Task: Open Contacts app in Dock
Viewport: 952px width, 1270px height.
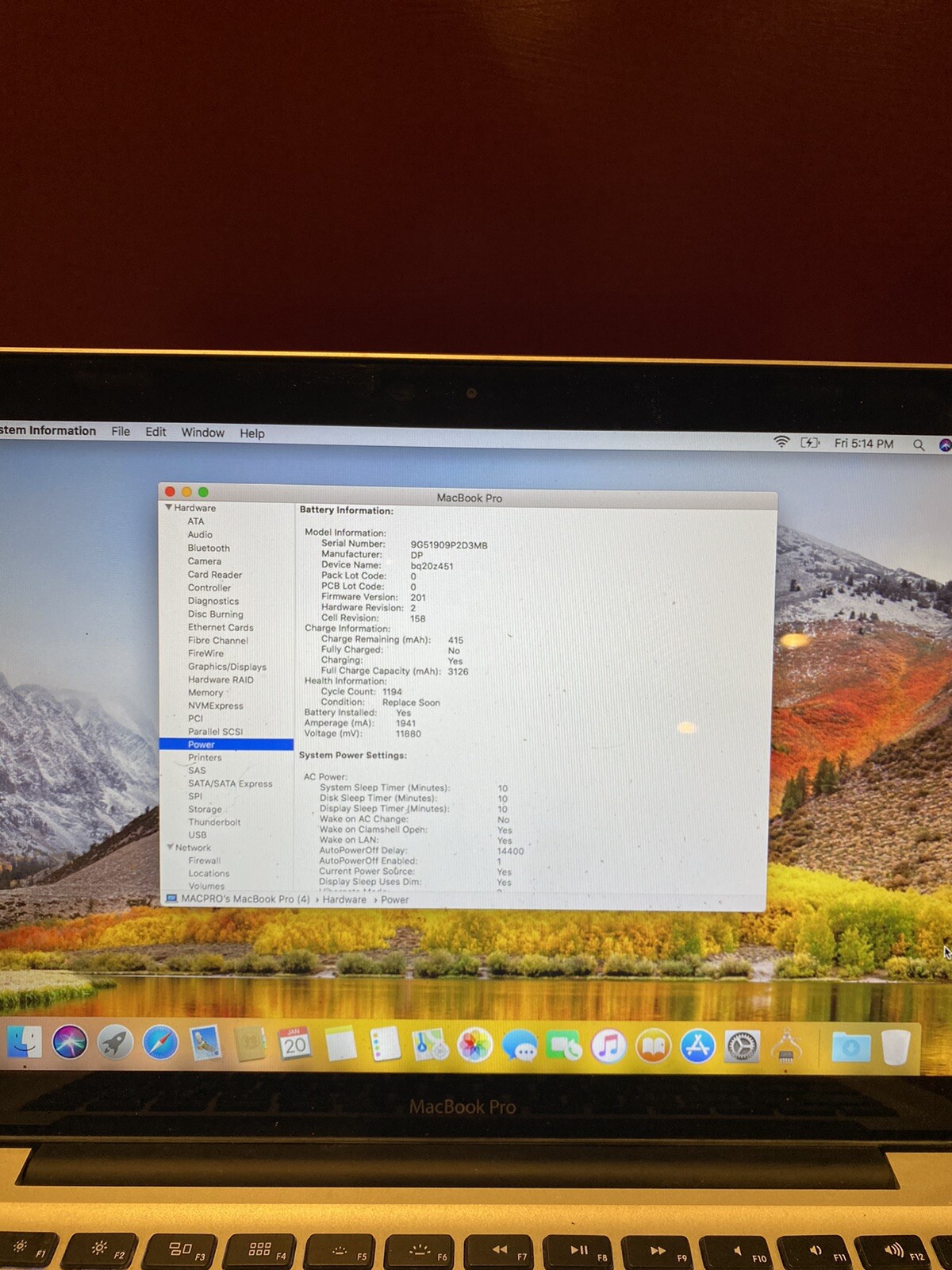Action: (250, 1045)
